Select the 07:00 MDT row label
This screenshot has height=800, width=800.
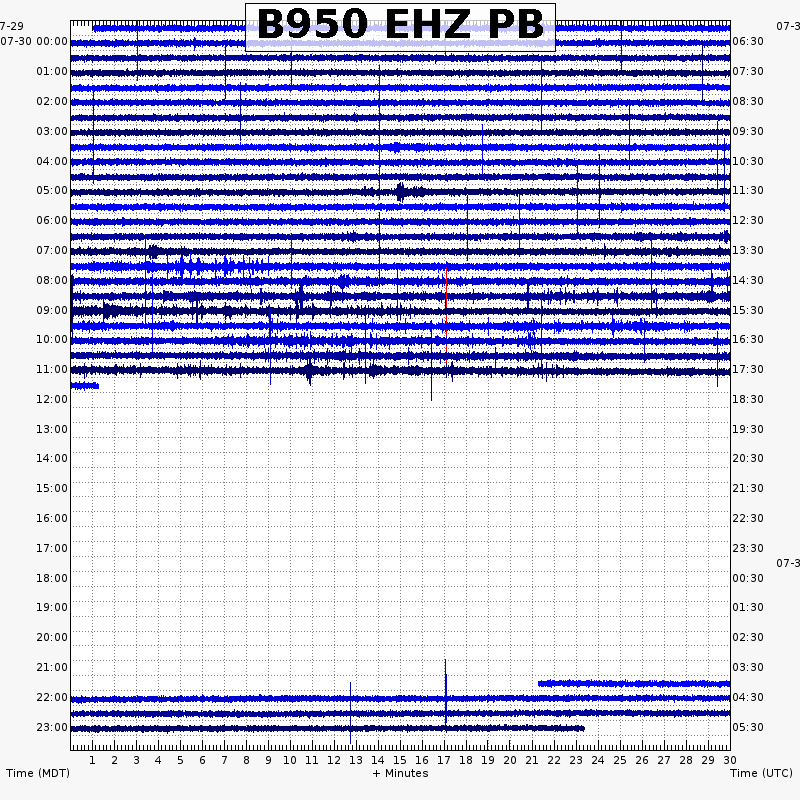click(x=52, y=250)
